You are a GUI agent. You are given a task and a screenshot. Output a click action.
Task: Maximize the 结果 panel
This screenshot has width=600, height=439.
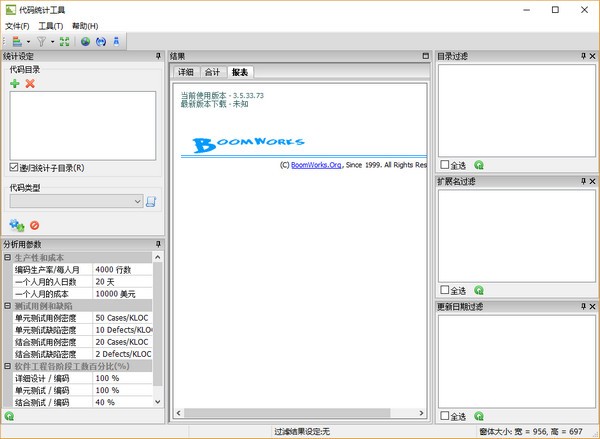(x=426, y=56)
